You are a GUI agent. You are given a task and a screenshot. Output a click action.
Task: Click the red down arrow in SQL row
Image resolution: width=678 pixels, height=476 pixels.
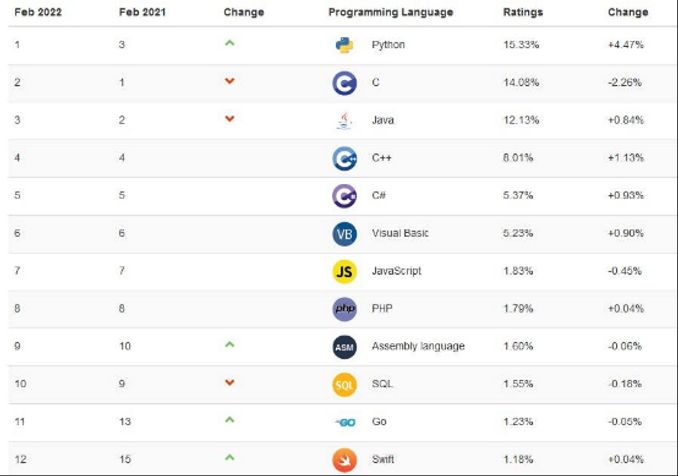230,382
